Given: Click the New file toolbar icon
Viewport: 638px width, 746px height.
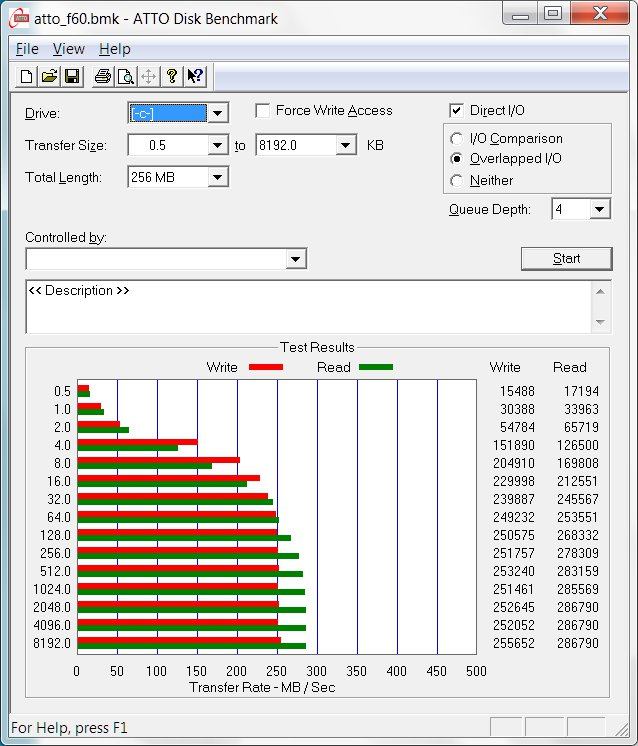Looking at the screenshot, I should click(26, 76).
